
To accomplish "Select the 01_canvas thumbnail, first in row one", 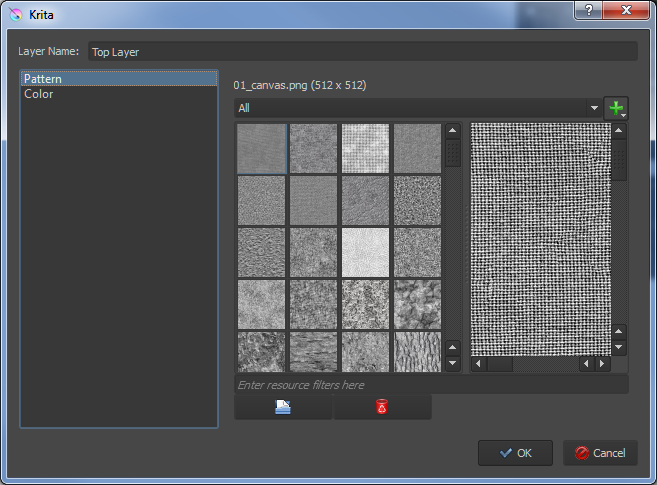I will pos(262,149).
